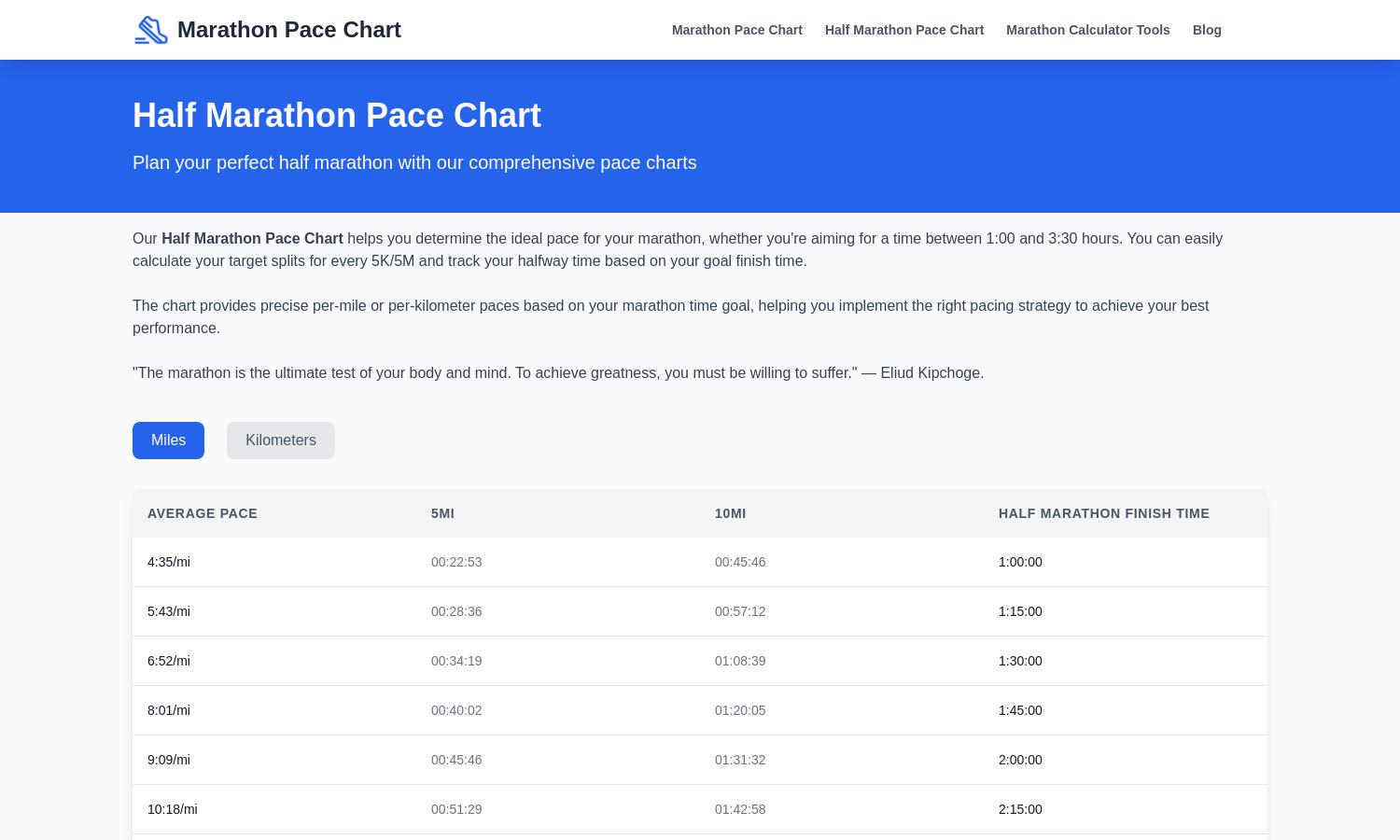Visit the Blog nav link

1207,30
